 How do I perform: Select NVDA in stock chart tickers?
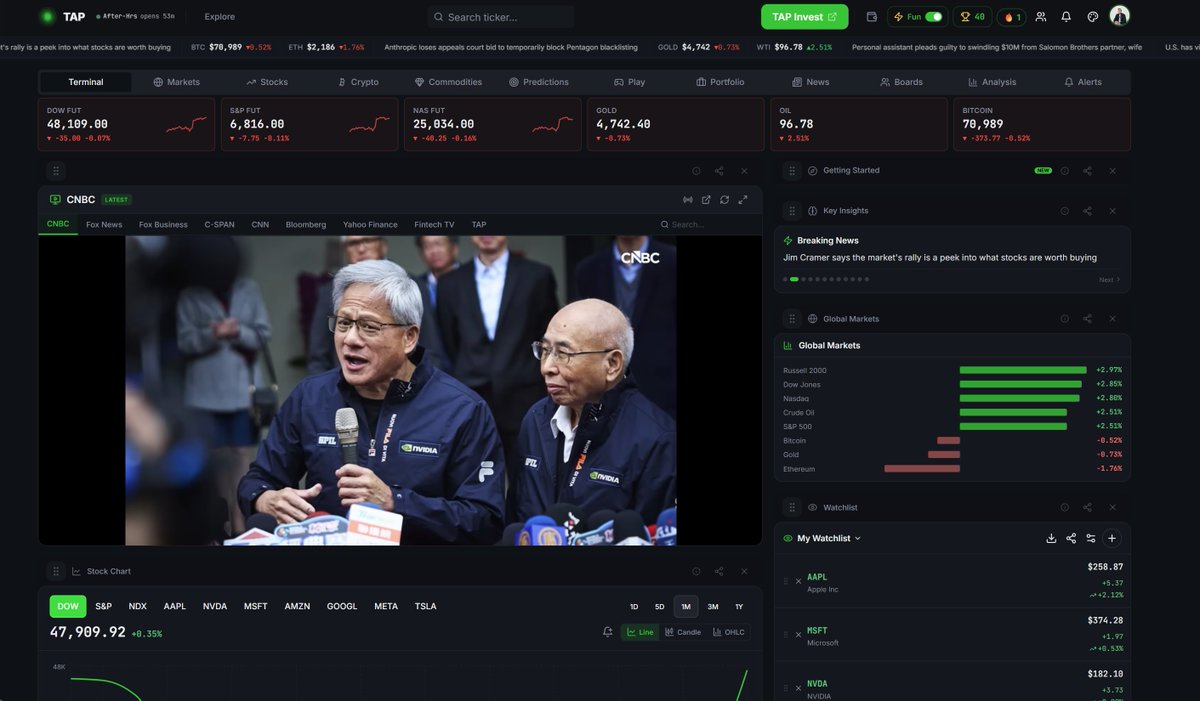click(x=215, y=606)
